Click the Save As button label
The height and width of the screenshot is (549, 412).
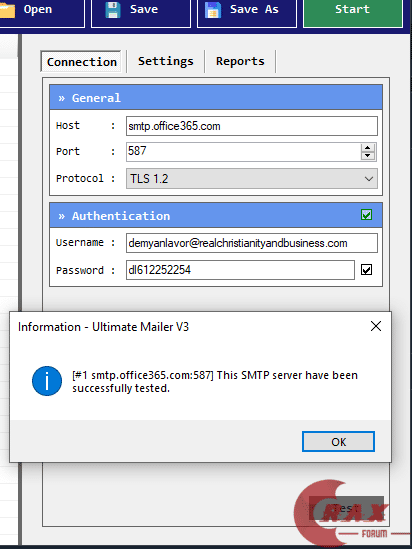(x=254, y=9)
